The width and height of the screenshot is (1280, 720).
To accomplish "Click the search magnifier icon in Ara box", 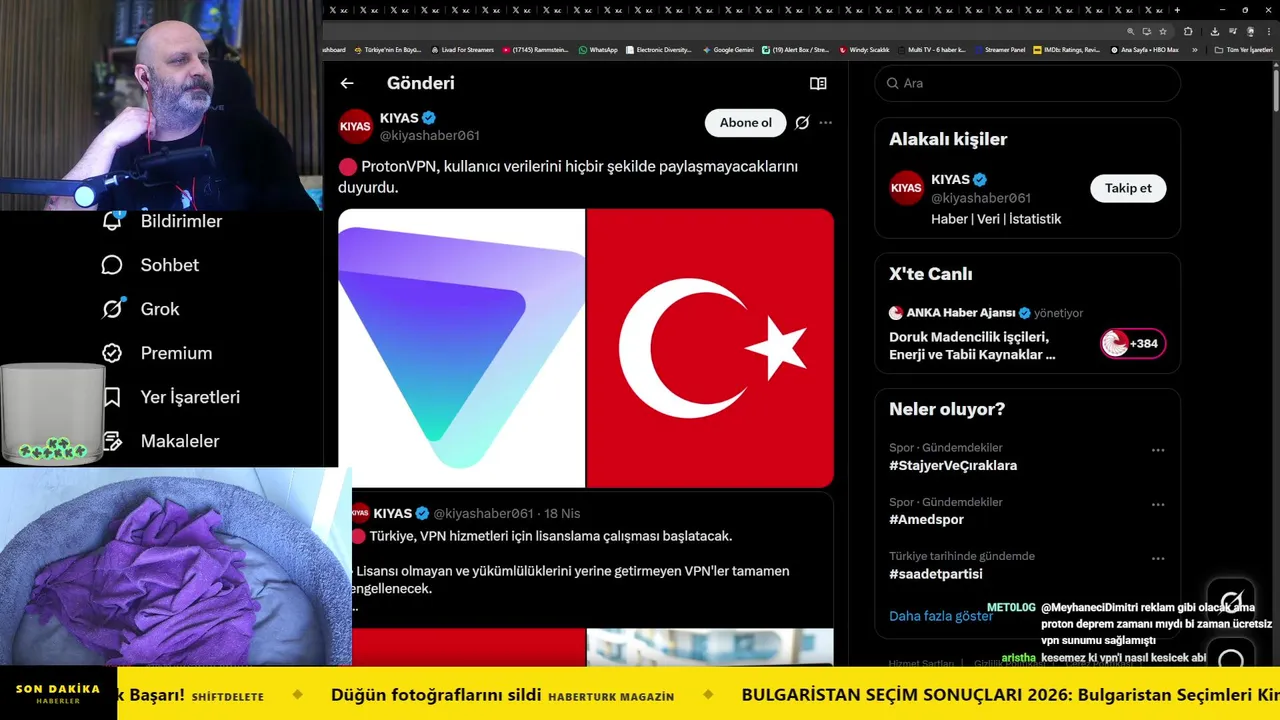I will (x=891, y=84).
